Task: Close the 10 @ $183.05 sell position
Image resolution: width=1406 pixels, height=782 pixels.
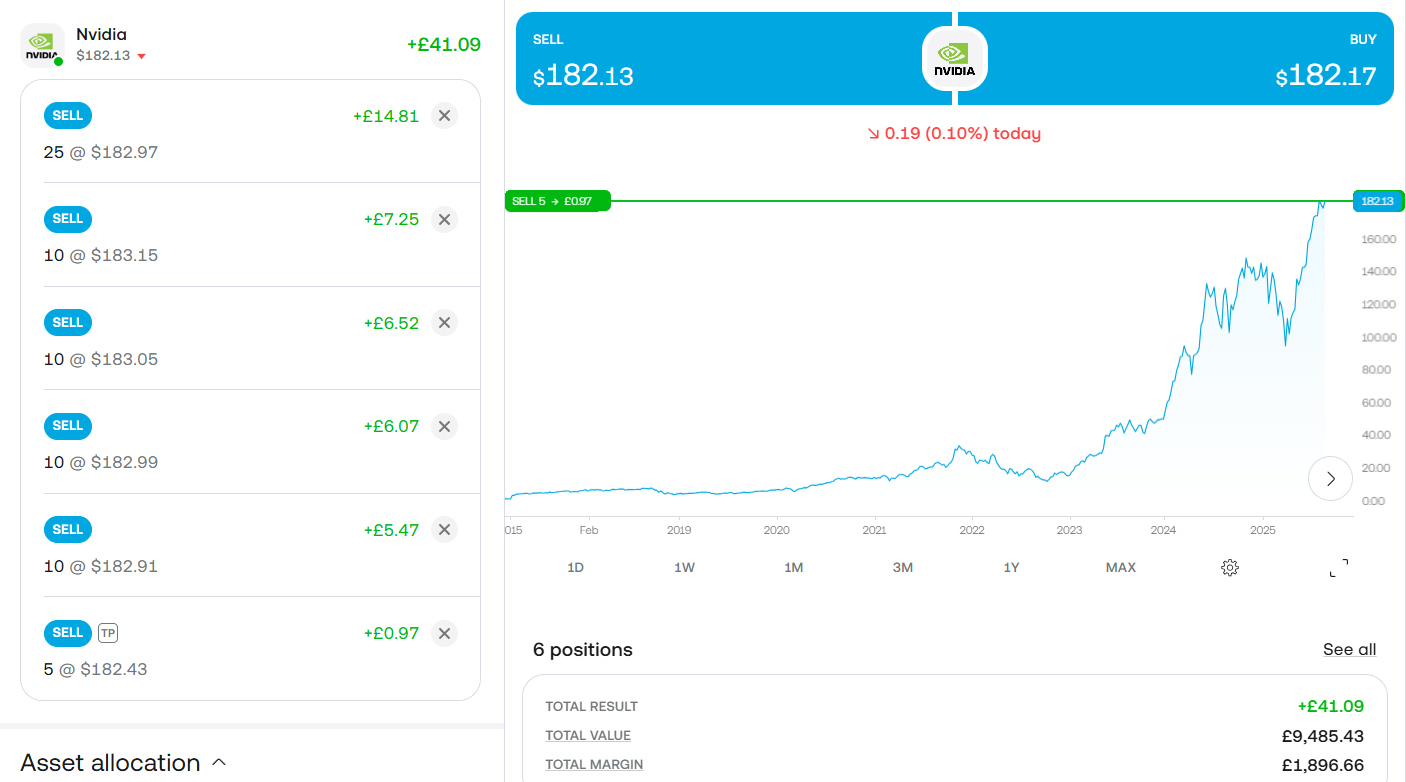Action: point(445,323)
